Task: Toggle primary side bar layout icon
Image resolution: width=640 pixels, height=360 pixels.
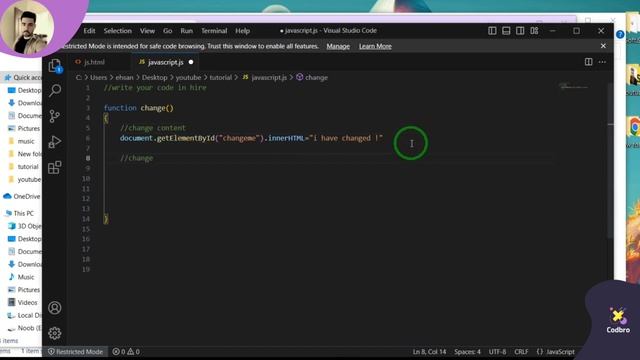Action: pyautogui.click(x=492, y=31)
